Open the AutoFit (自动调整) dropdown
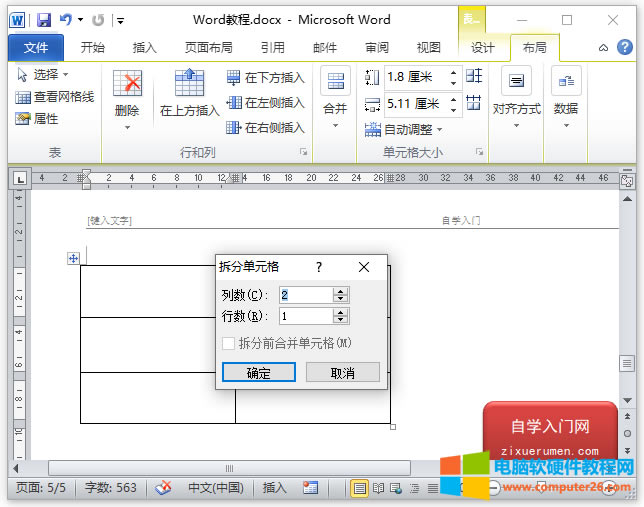644x507 pixels. [412, 129]
